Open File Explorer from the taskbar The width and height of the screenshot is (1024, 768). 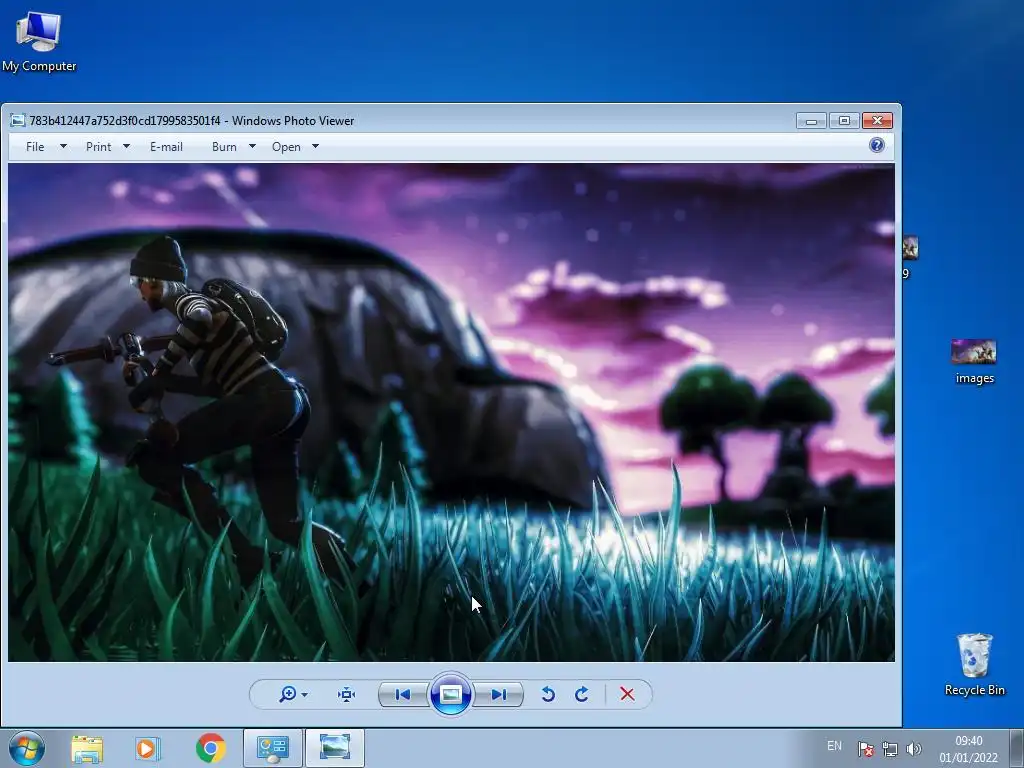click(87, 748)
